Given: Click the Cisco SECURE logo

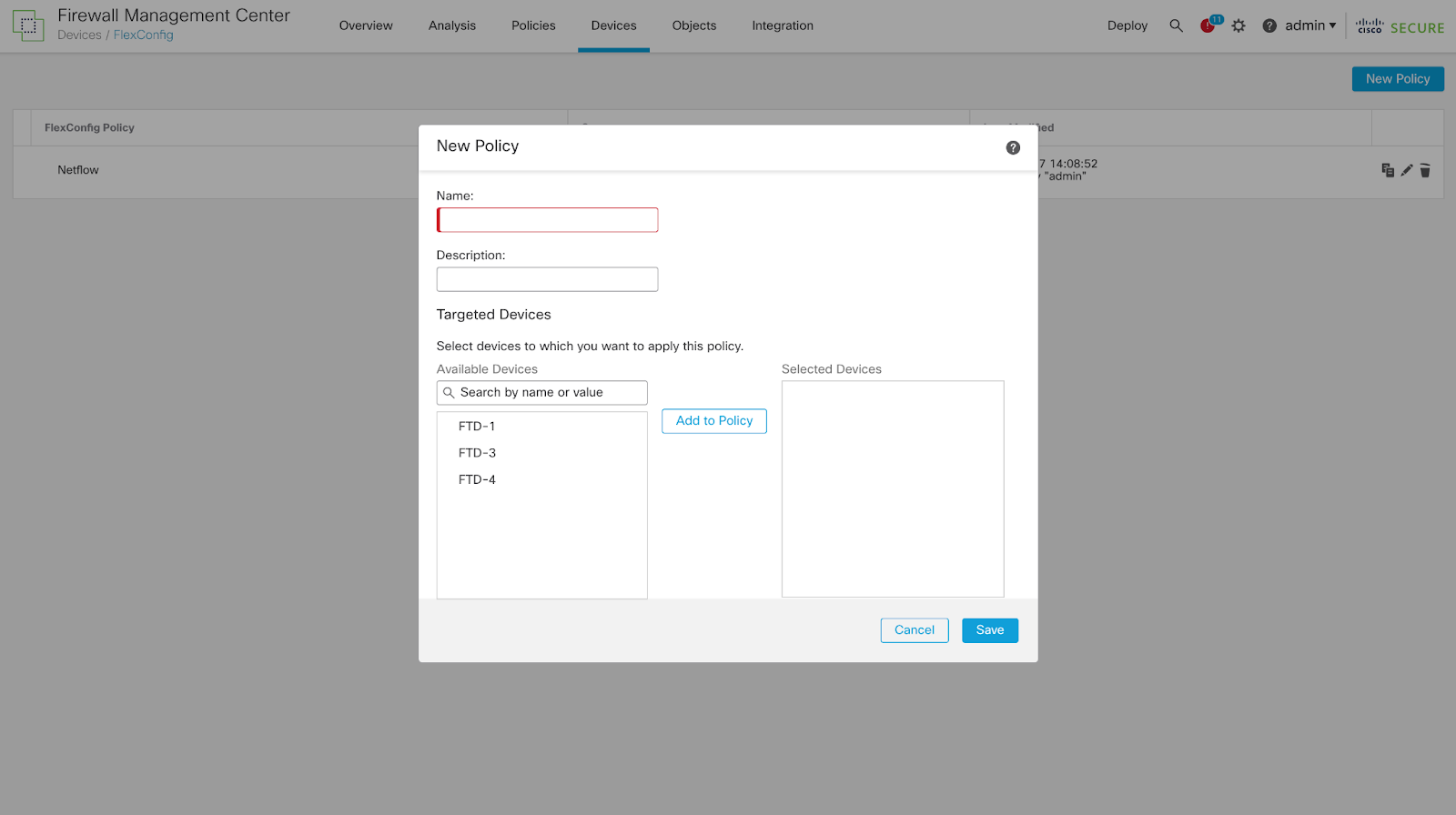Looking at the screenshot, I should (1400, 26).
